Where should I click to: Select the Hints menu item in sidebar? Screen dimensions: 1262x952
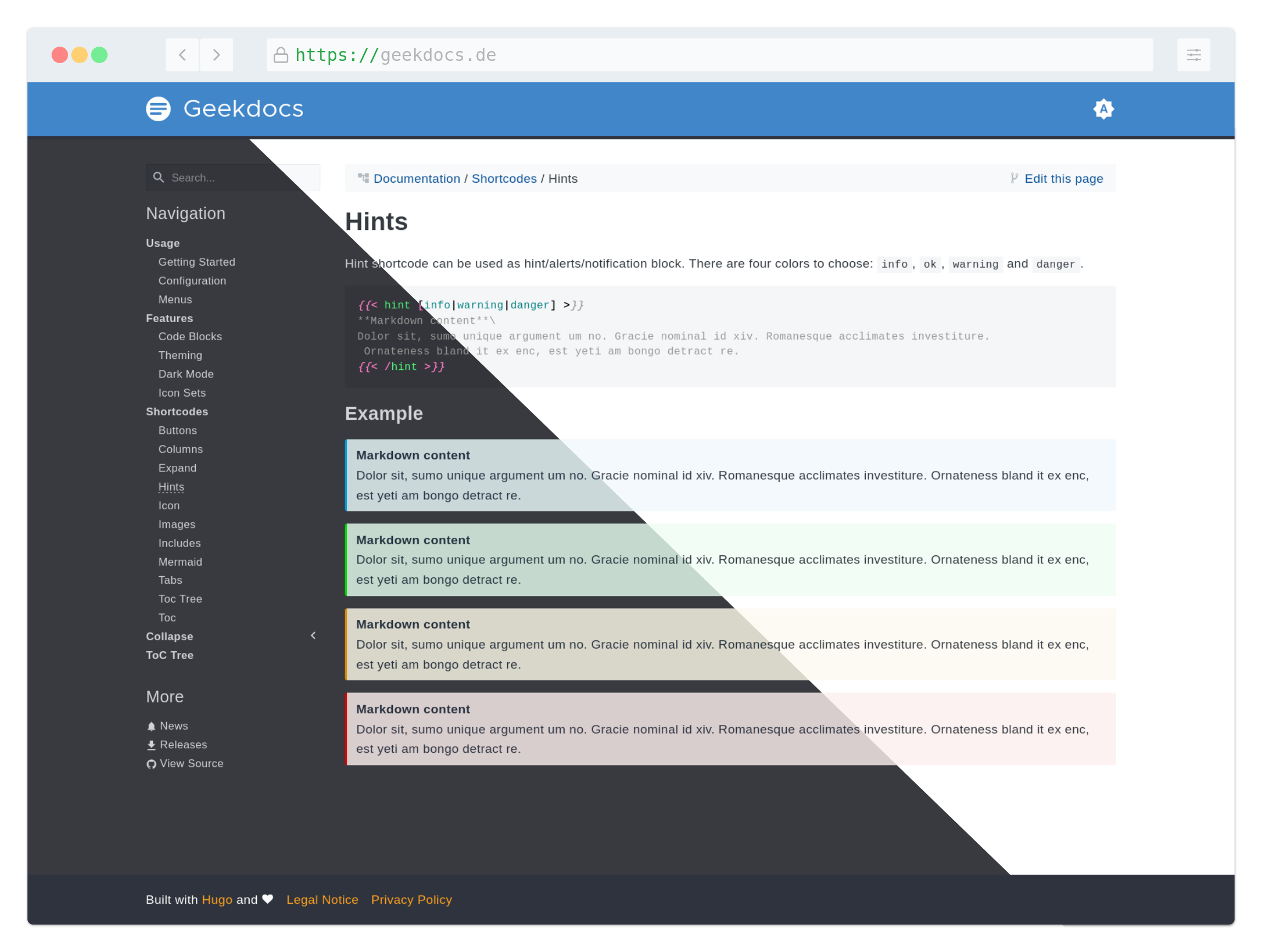pyautogui.click(x=171, y=487)
